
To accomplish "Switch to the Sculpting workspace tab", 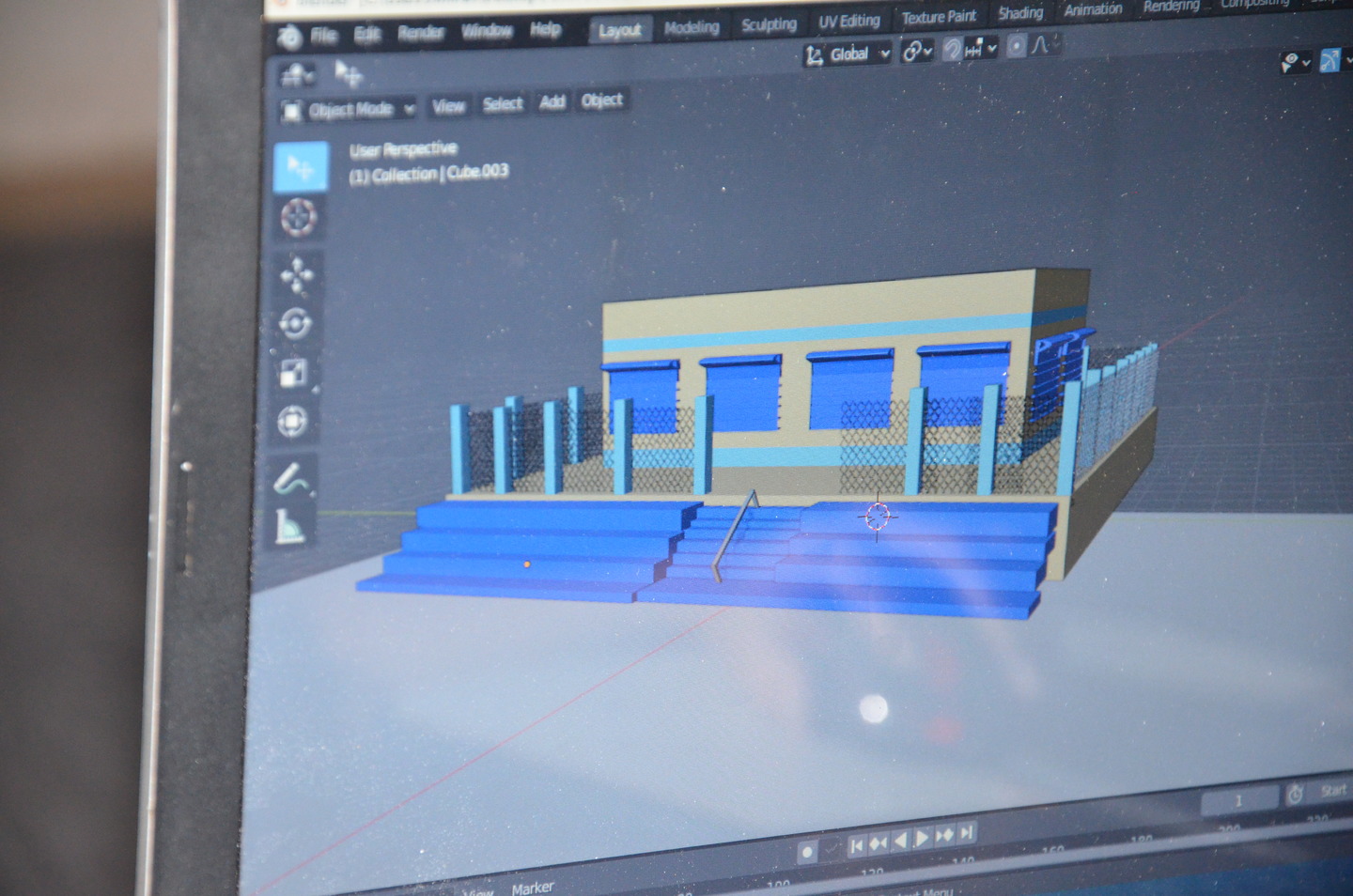I will pos(769,24).
